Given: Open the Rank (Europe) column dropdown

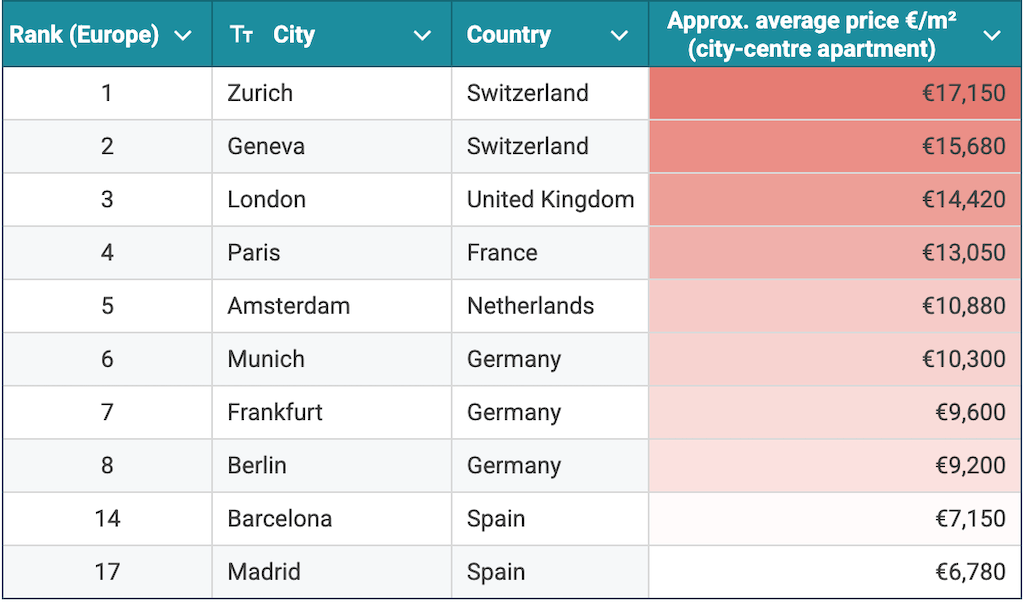Looking at the screenshot, I should pos(183,35).
